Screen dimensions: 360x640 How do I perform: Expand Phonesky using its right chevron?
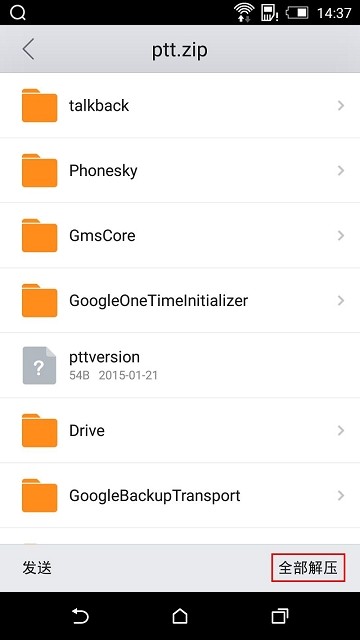point(341,171)
